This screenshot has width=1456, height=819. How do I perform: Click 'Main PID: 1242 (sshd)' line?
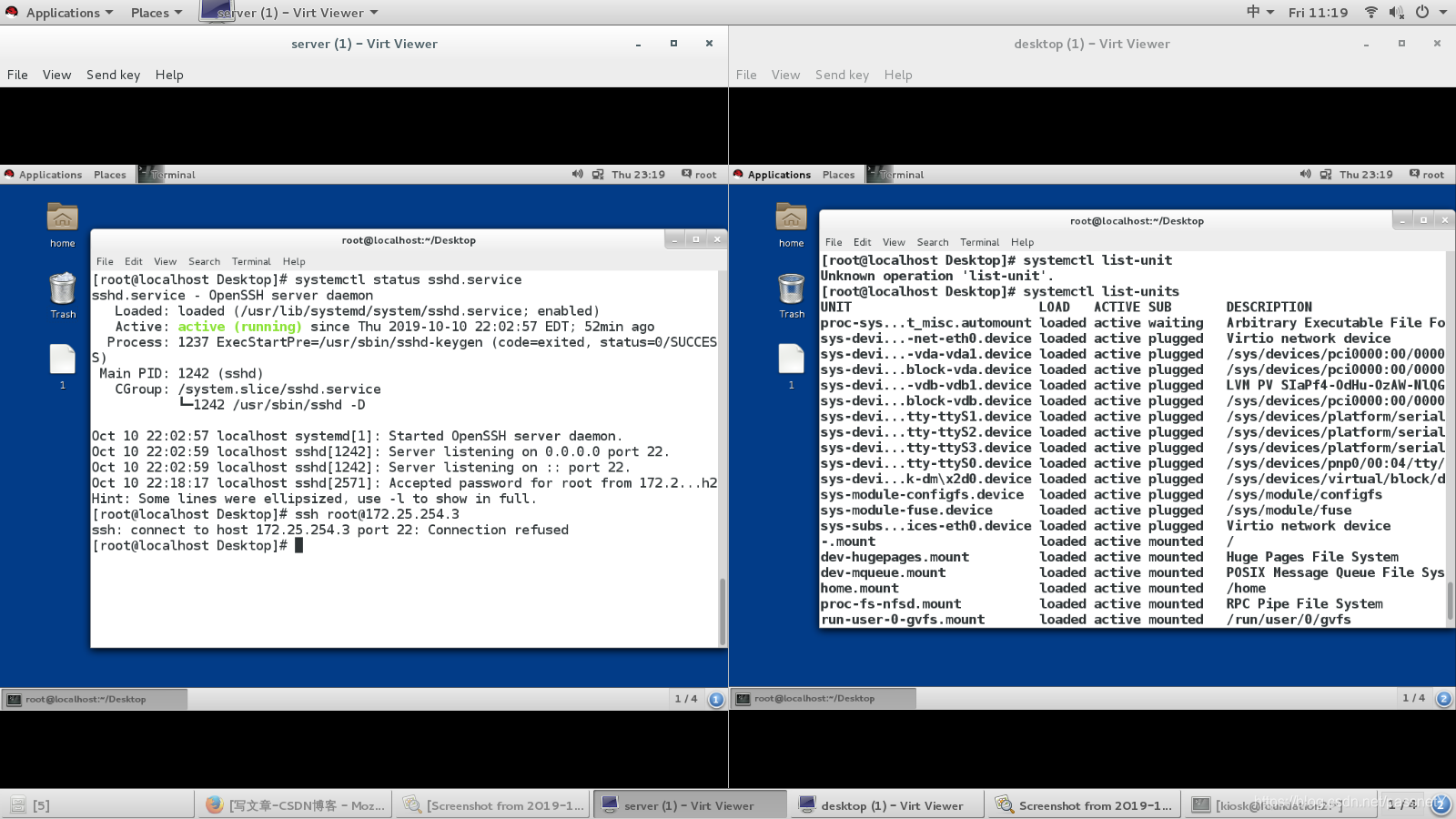pyautogui.click(x=181, y=373)
